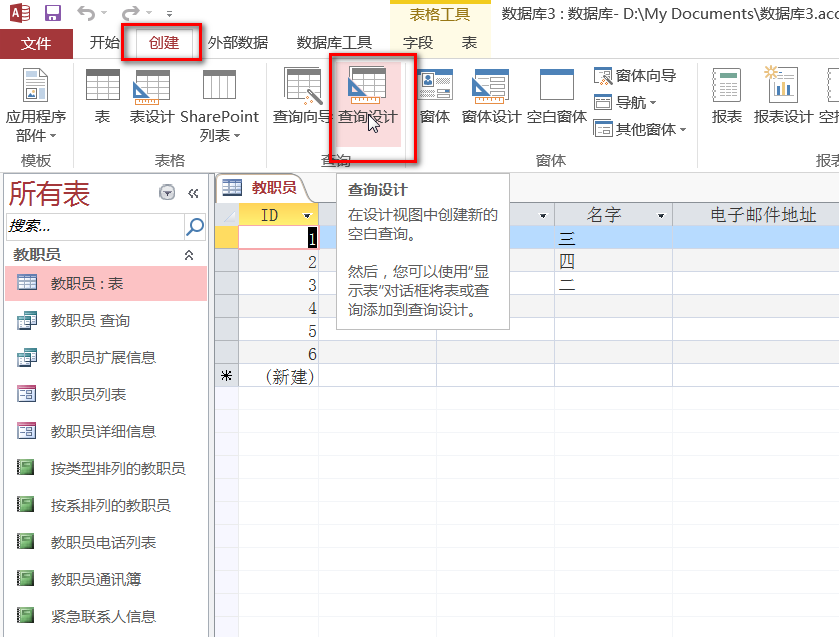Switch to the 数据库工具 ribbon tab
The image size is (839, 637).
pos(334,42)
